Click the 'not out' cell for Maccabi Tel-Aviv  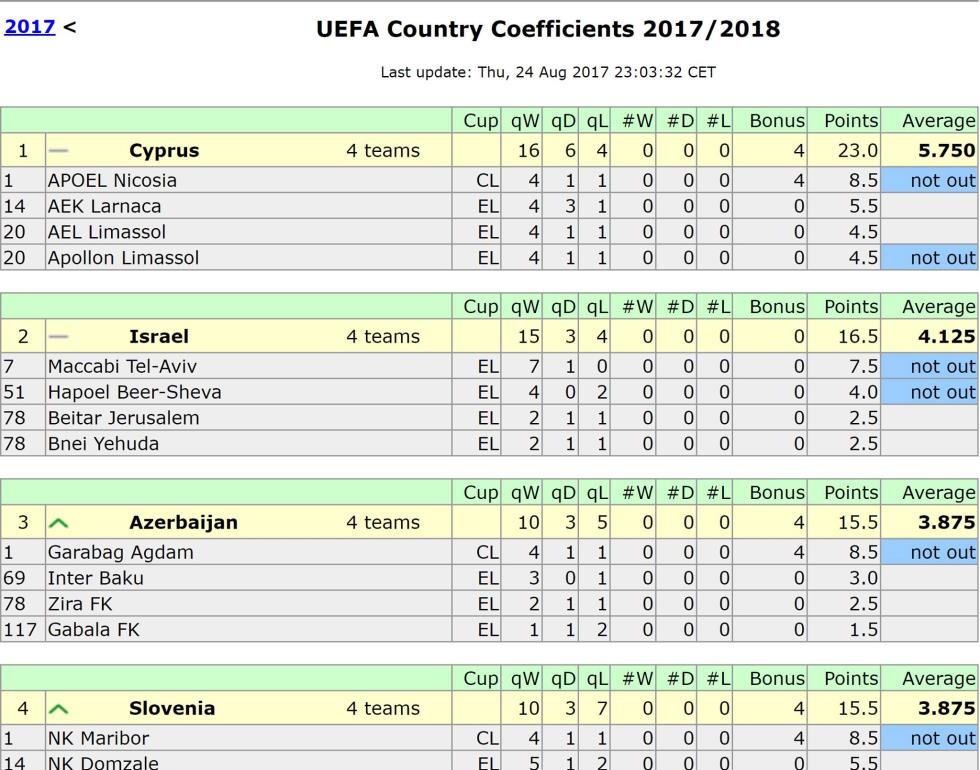(929, 366)
